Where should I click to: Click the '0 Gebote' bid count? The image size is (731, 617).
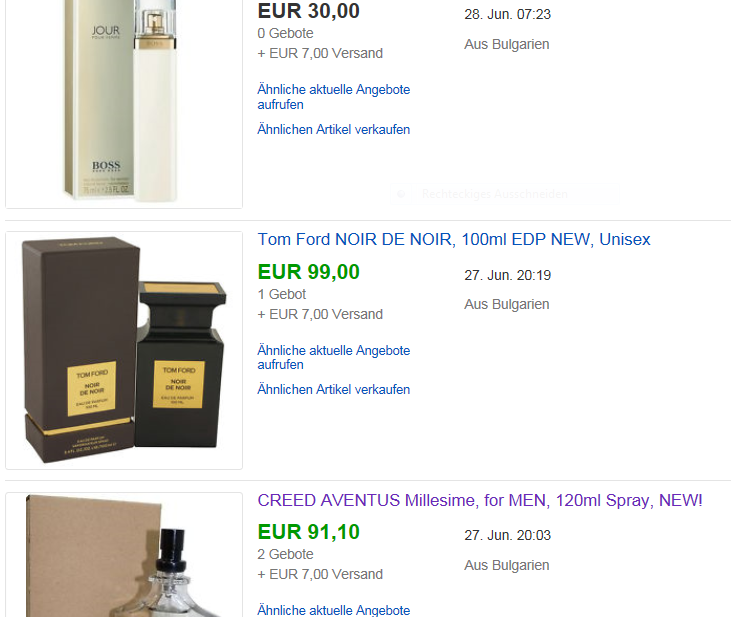(x=285, y=33)
